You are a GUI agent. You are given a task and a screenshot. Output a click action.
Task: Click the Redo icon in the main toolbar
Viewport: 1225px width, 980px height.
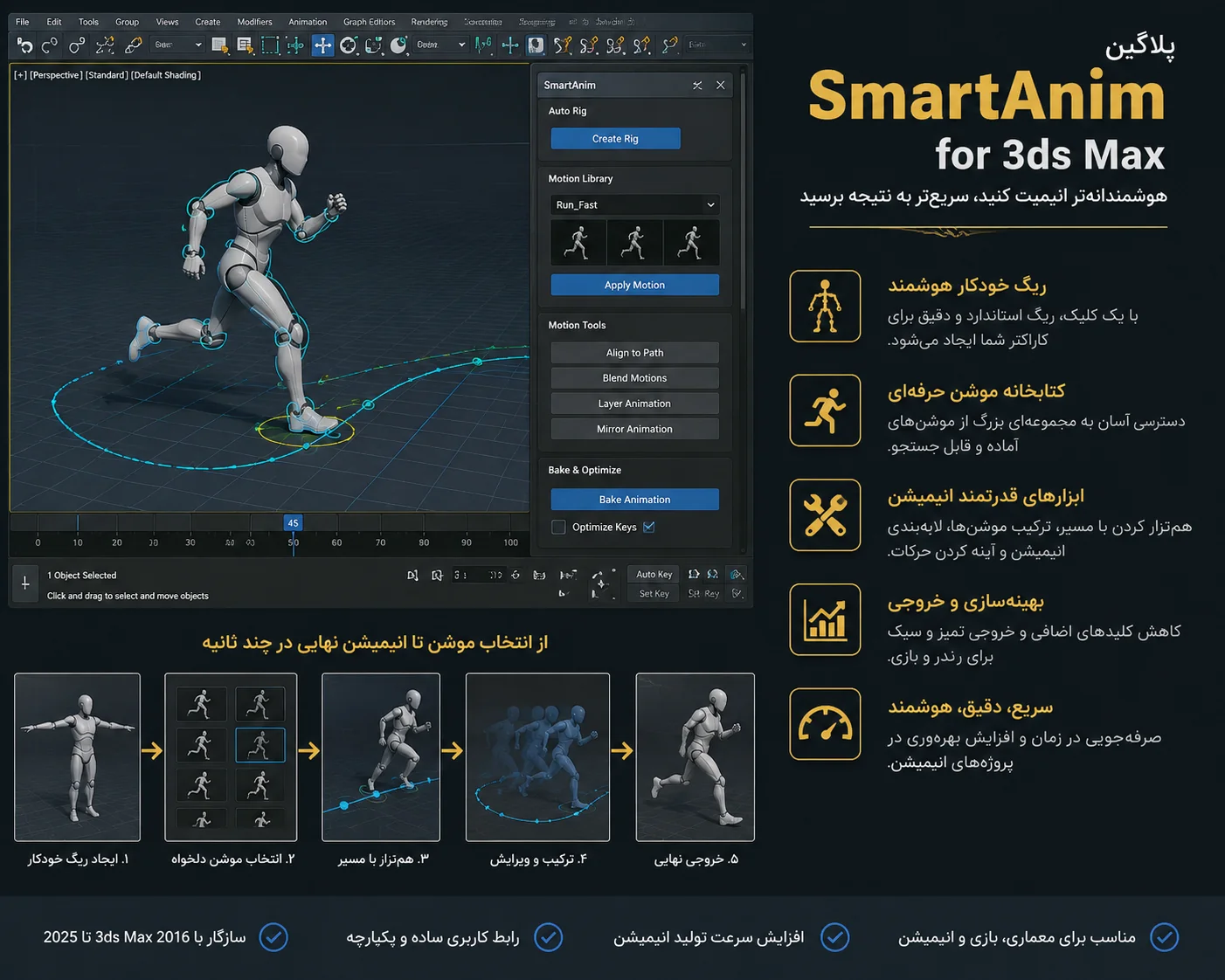click(50, 45)
